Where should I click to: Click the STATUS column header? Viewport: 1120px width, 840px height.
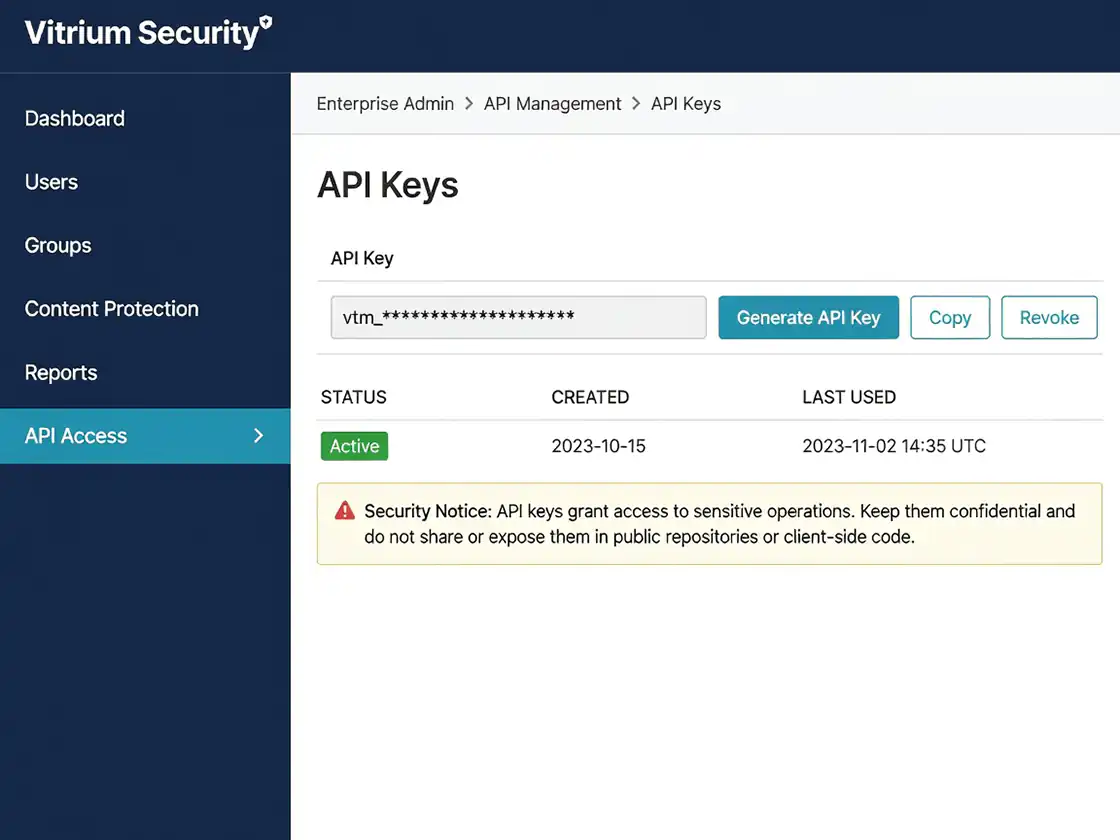pyautogui.click(x=354, y=397)
